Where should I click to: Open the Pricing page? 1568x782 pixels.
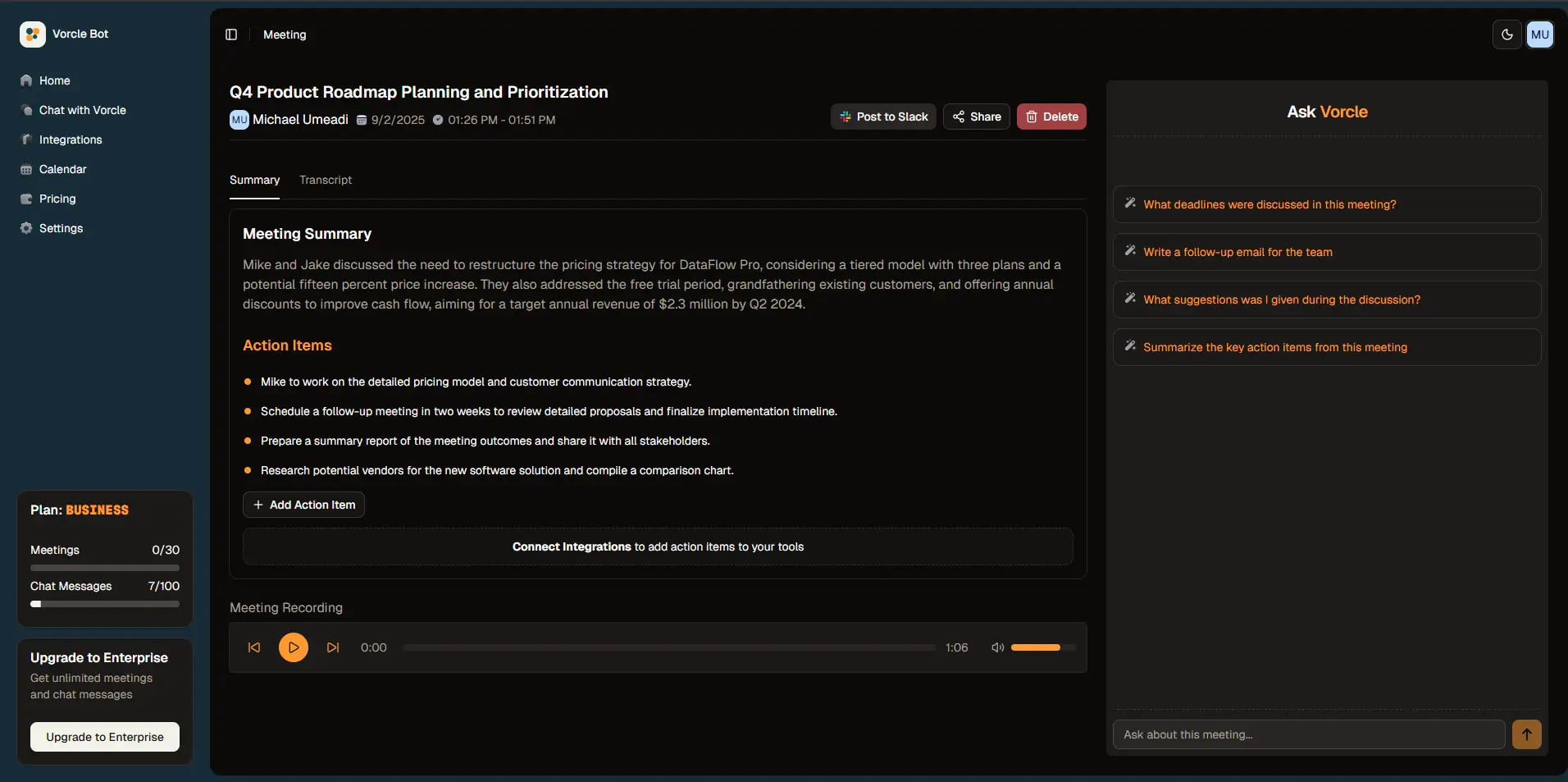57,198
